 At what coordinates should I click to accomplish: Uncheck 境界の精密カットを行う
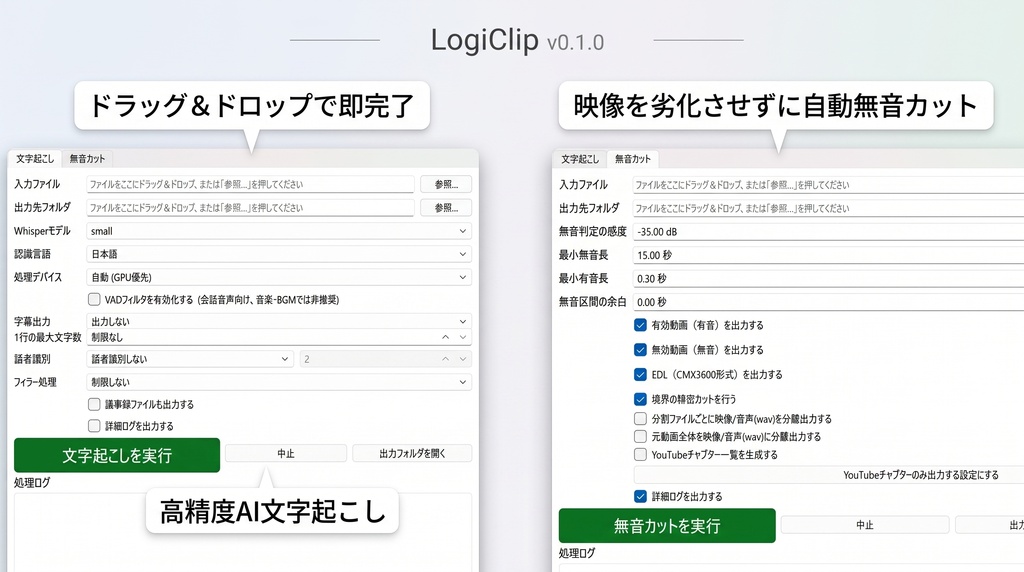pos(640,399)
